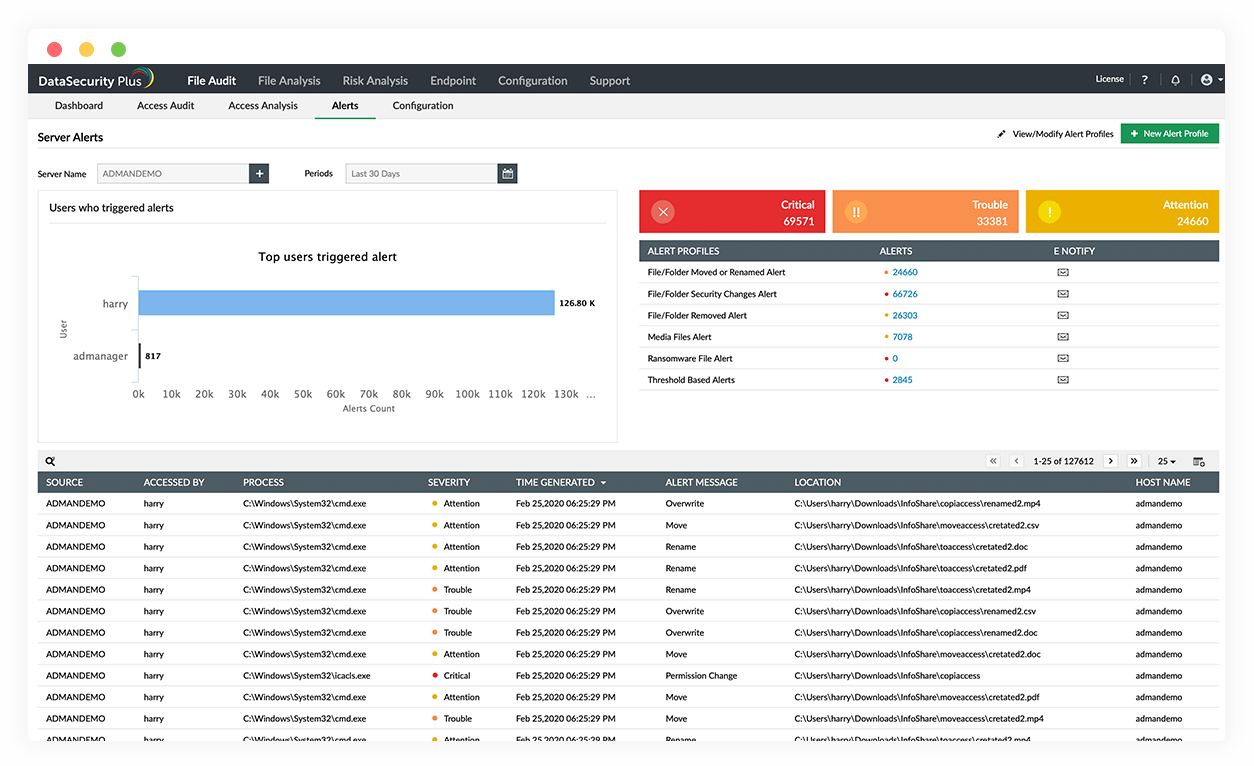Go to the first page of results
This screenshot has height=766, width=1254.
click(993, 461)
